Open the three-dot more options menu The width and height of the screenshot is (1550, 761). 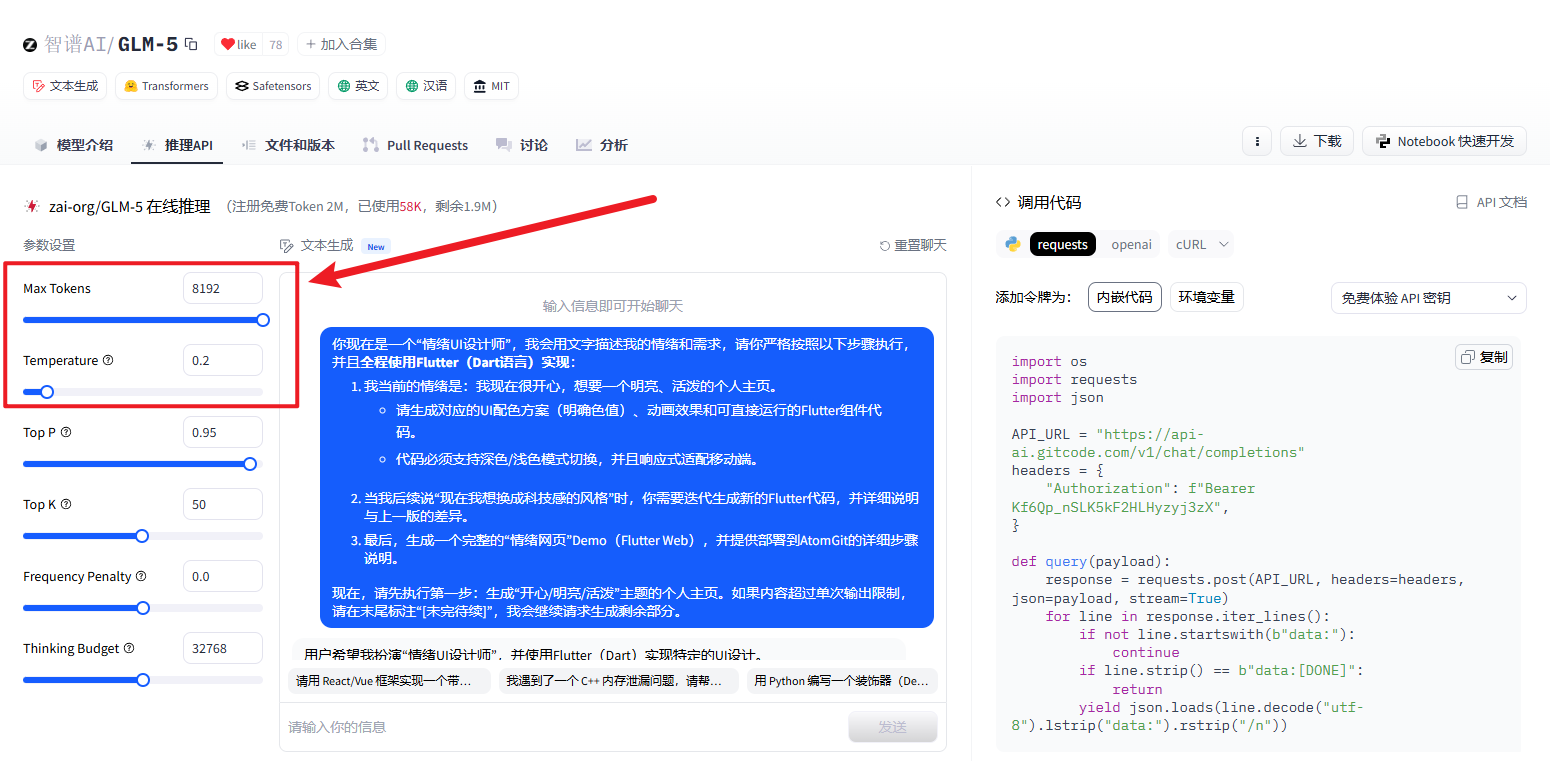tap(1257, 141)
